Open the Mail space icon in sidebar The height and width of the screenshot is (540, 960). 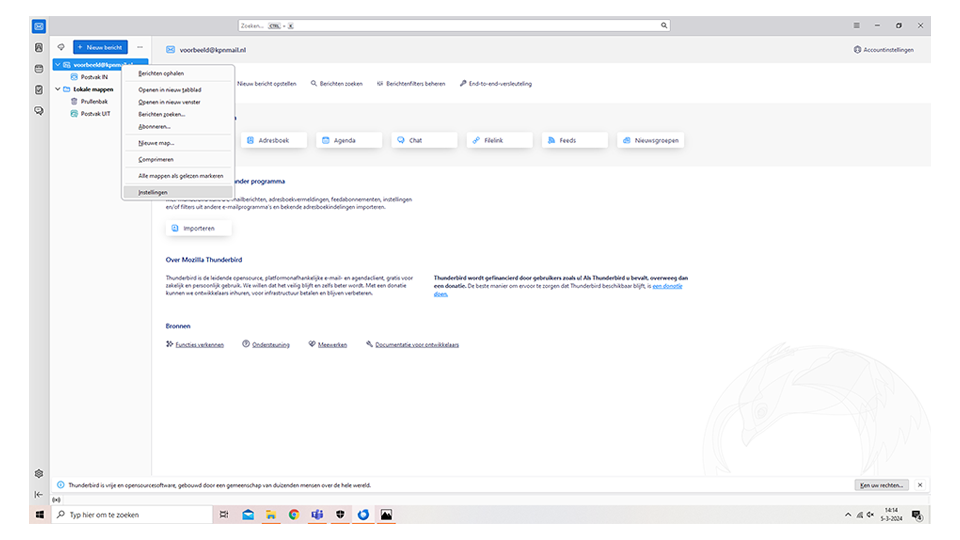click(x=39, y=26)
